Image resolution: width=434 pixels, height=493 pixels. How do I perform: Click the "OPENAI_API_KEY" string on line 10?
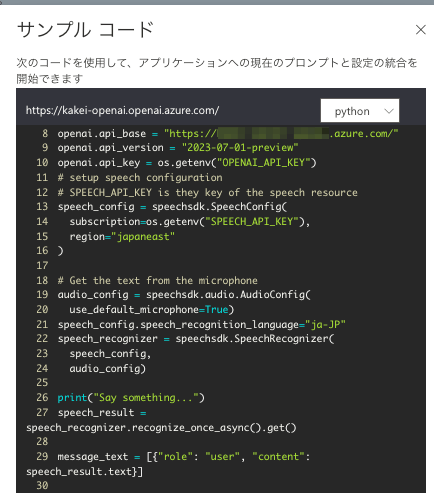click(x=266, y=163)
